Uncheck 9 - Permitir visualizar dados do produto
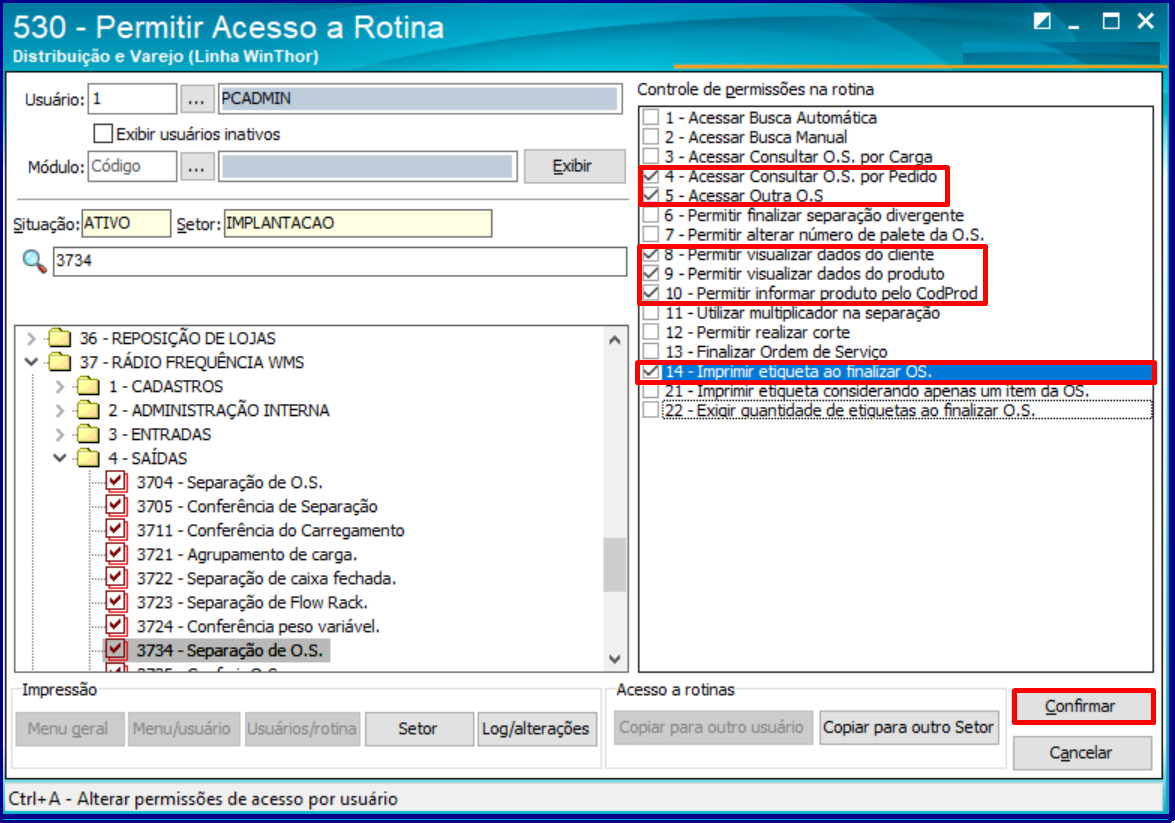Screen dimensions: 1175x823 (651, 274)
